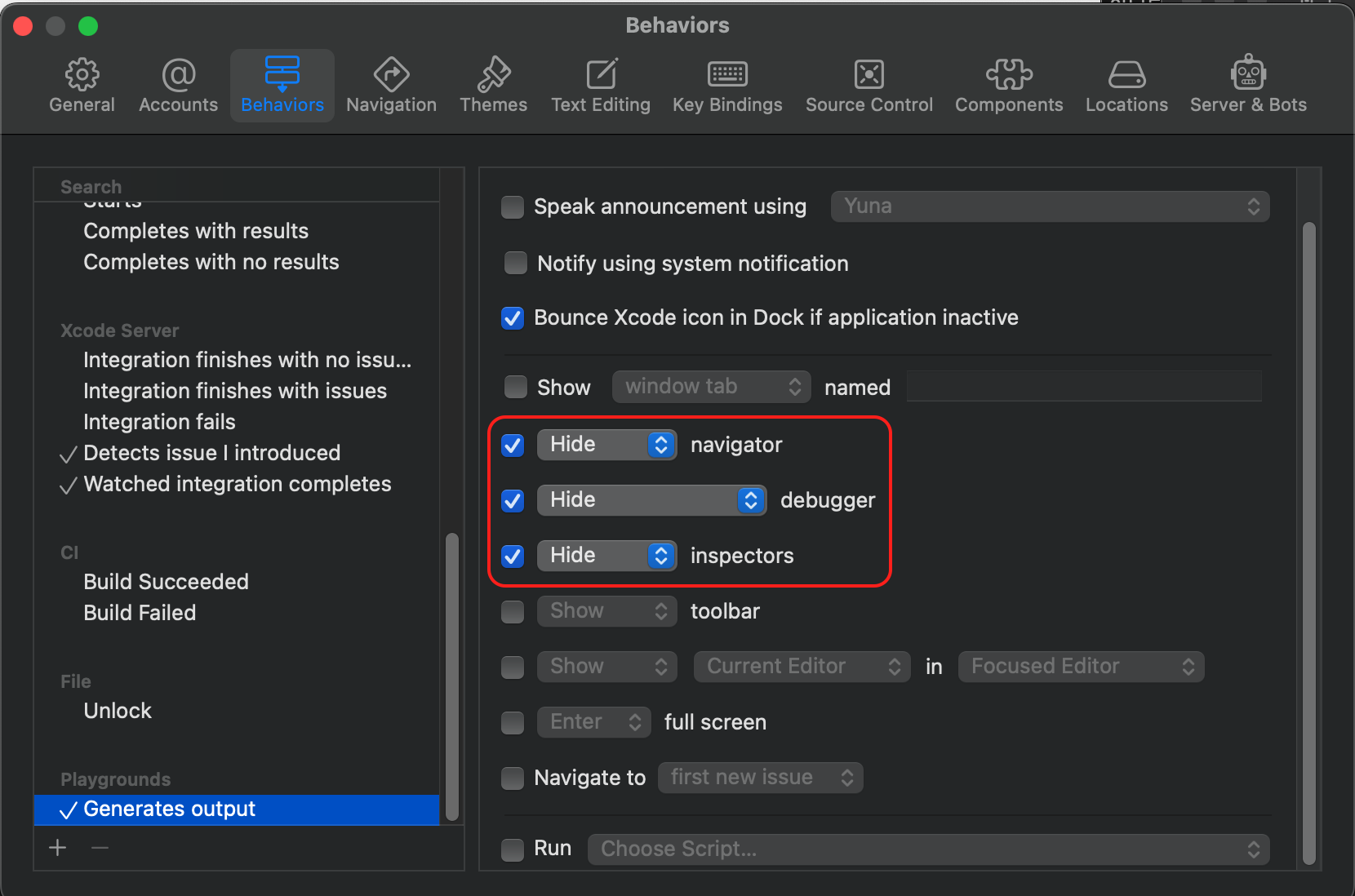Enable the Navigate to checkbox
Viewport: 1355px width, 896px height.
pos(513,778)
